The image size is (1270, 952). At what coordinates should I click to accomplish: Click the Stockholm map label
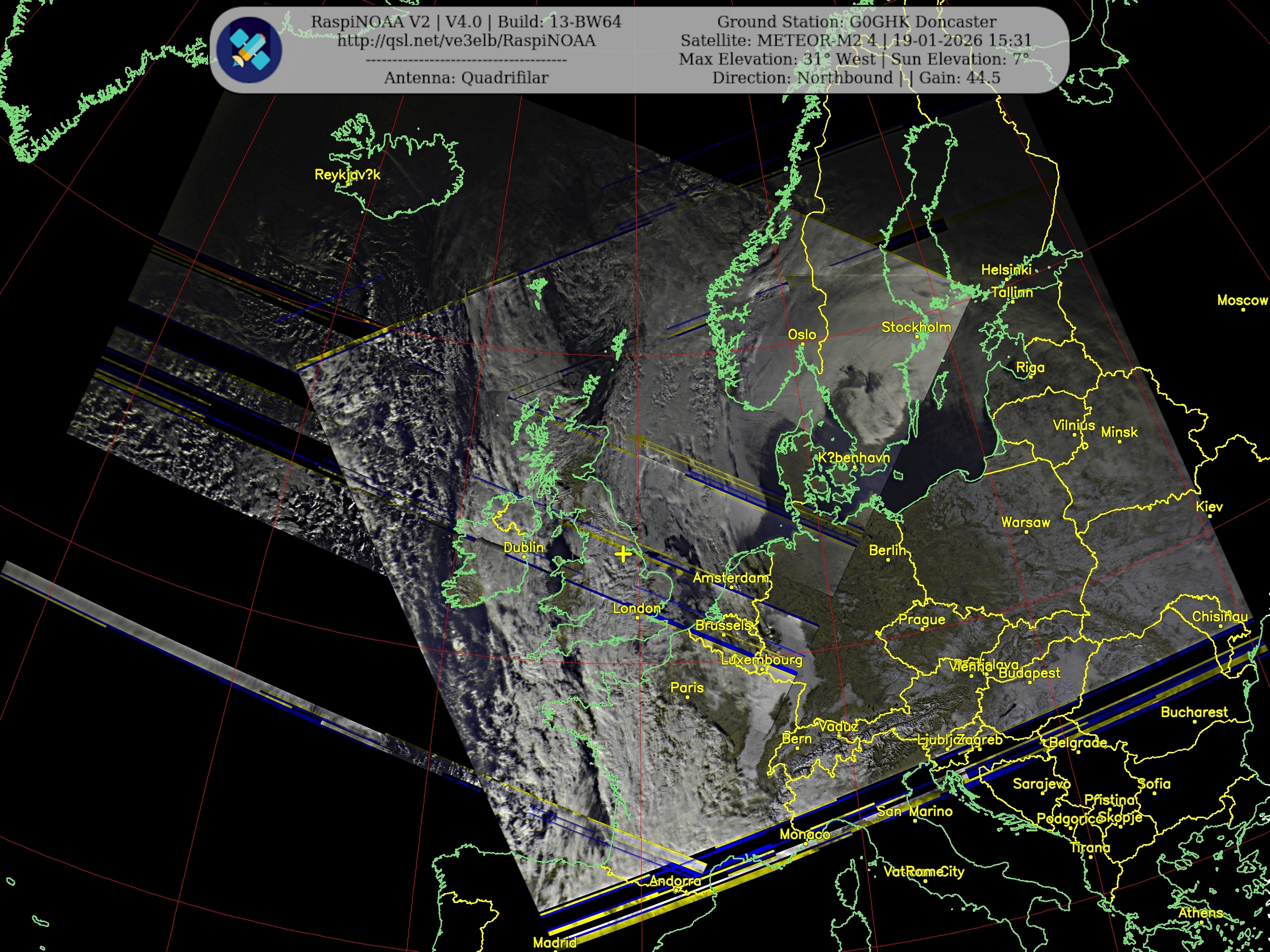tap(916, 327)
